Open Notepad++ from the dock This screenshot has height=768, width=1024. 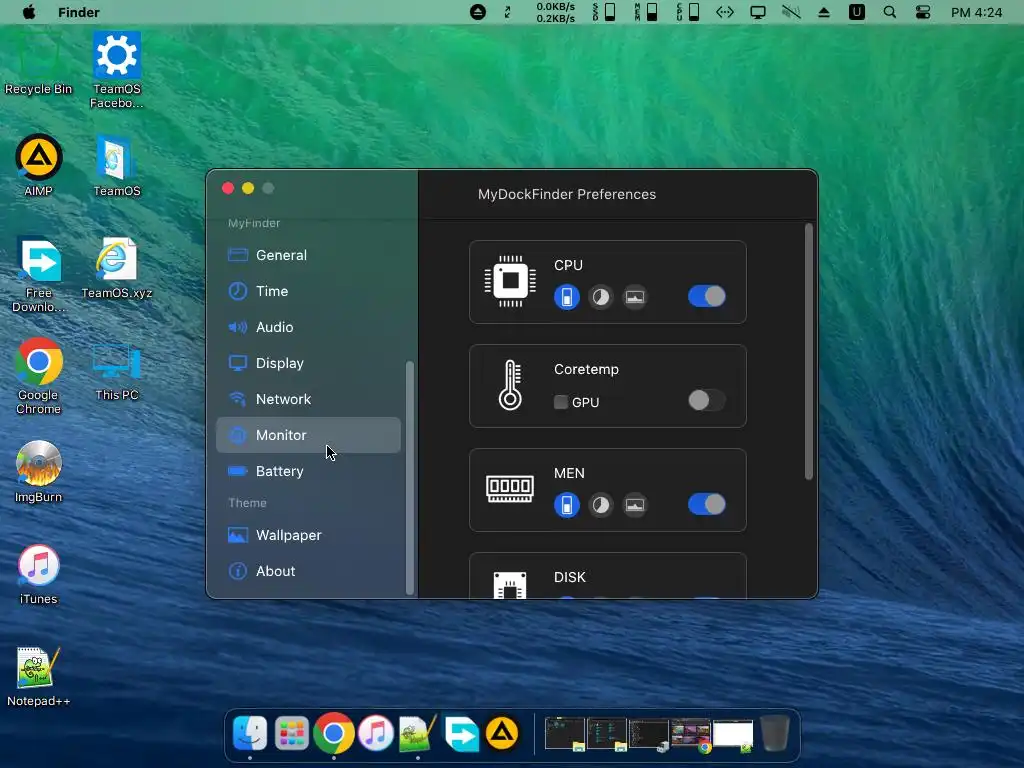point(418,733)
